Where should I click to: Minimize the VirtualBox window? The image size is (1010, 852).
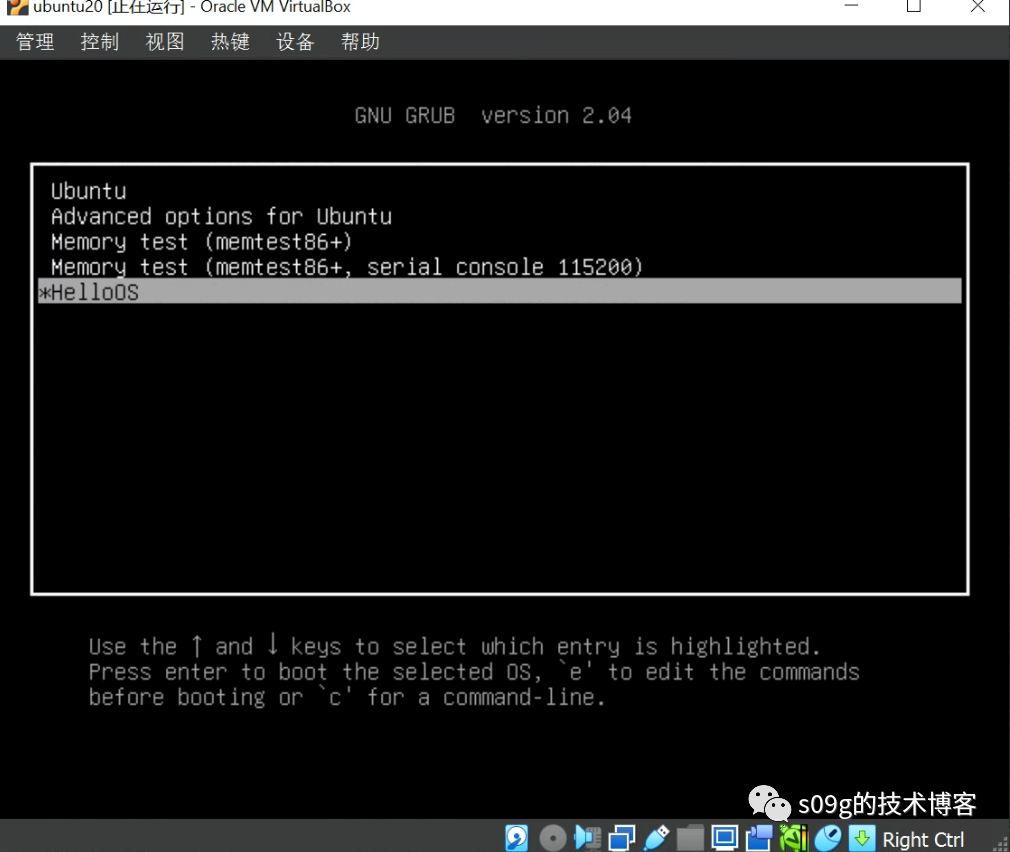point(852,6)
